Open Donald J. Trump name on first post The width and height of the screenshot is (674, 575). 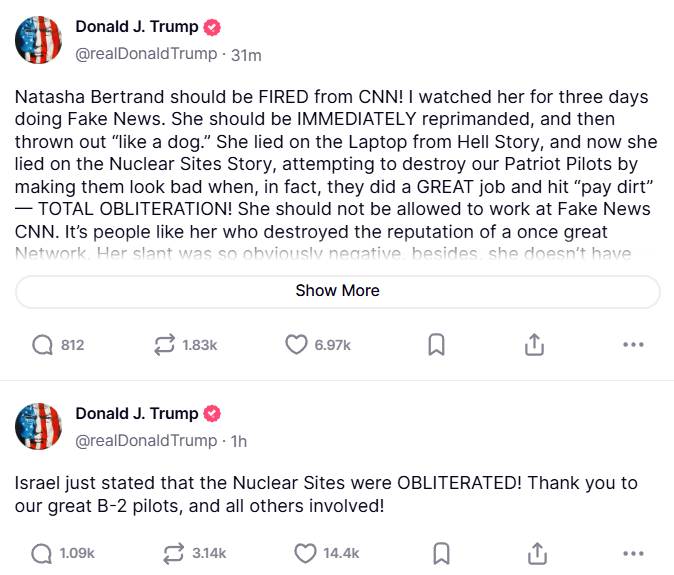point(137,27)
